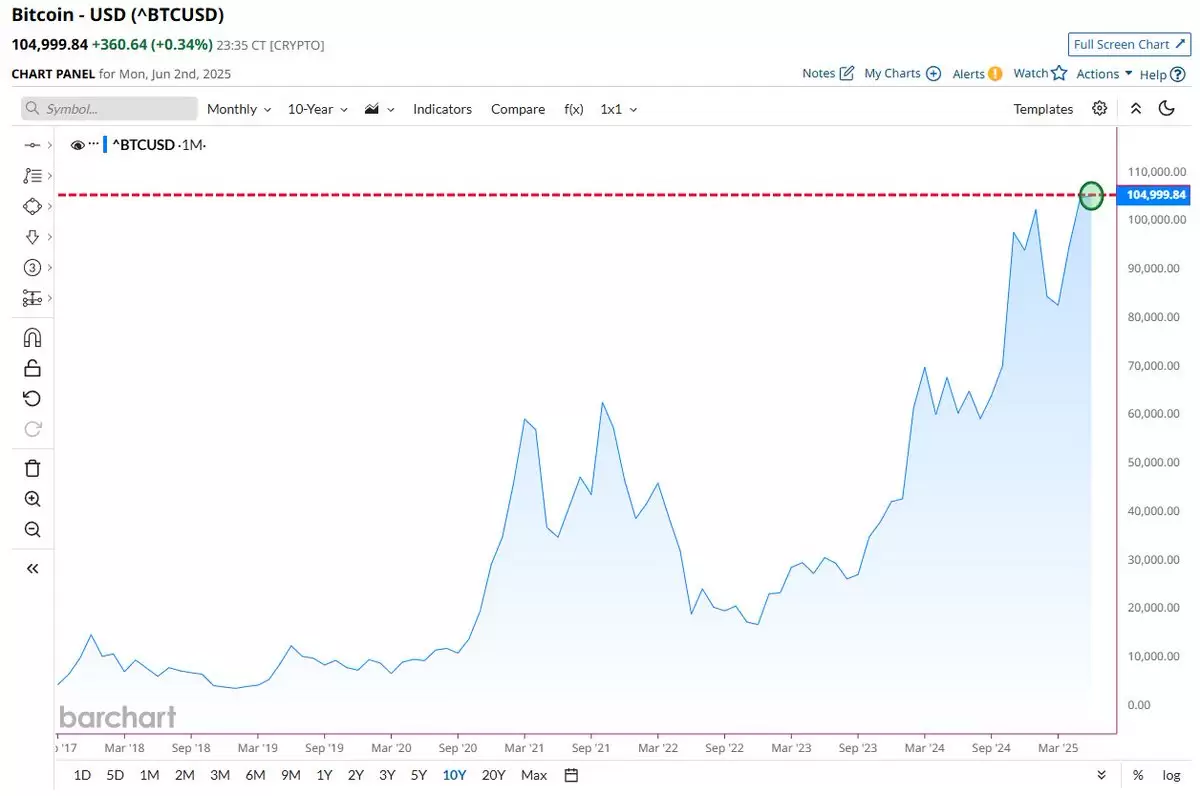Open the f(x) expressions button

574,109
